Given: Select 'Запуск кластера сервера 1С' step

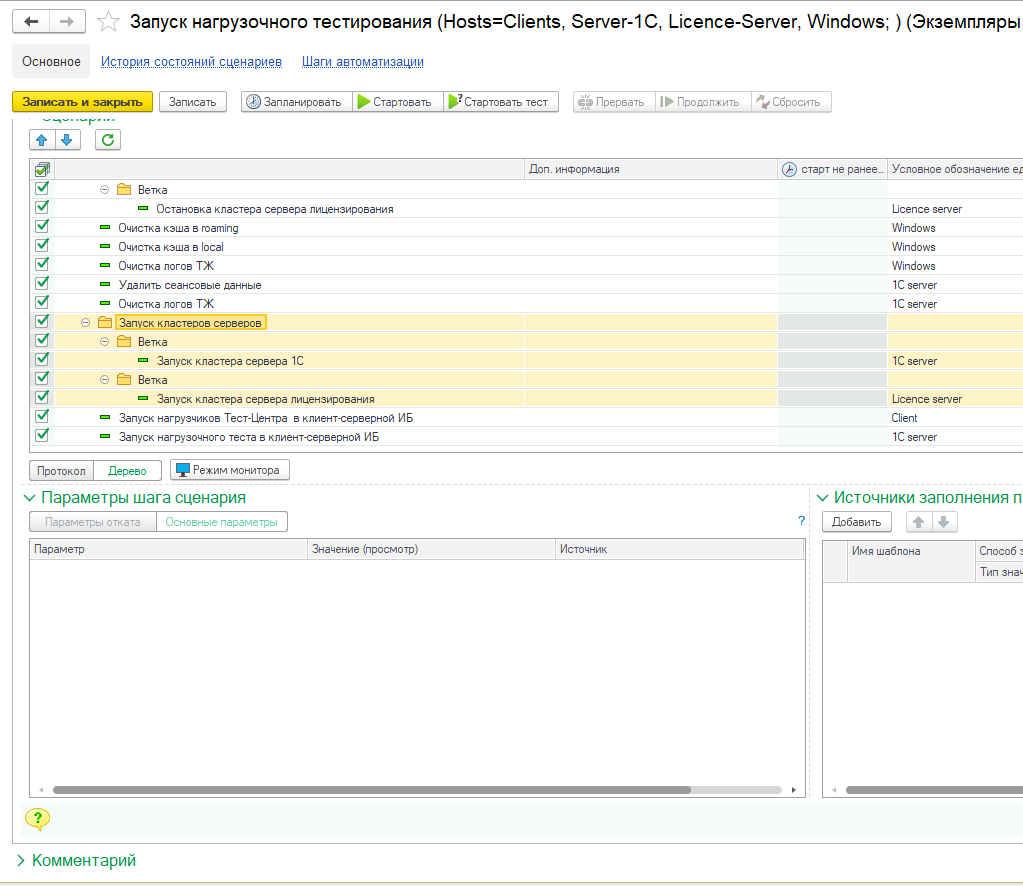Looking at the screenshot, I should (x=230, y=361).
